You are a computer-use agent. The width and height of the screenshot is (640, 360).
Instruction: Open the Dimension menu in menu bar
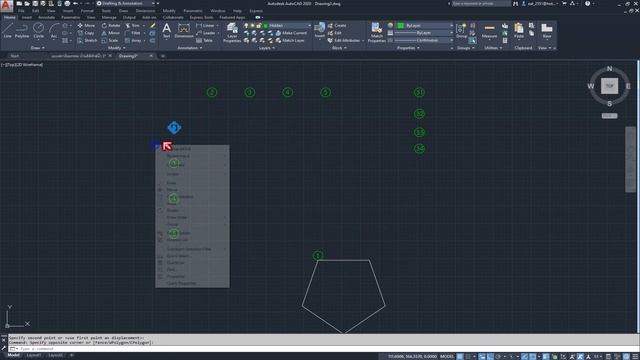click(x=145, y=11)
